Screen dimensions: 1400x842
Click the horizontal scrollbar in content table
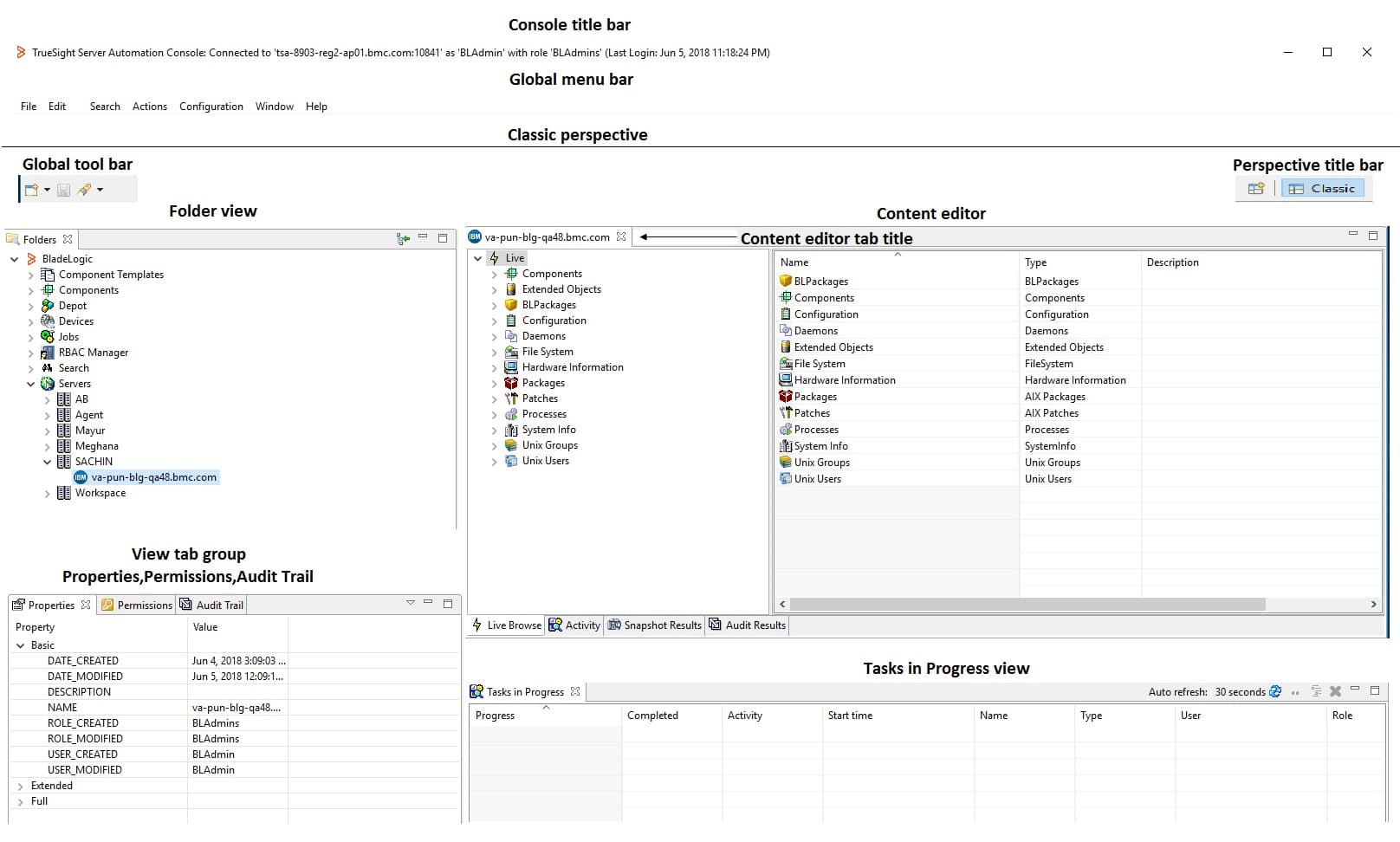tap(1027, 604)
